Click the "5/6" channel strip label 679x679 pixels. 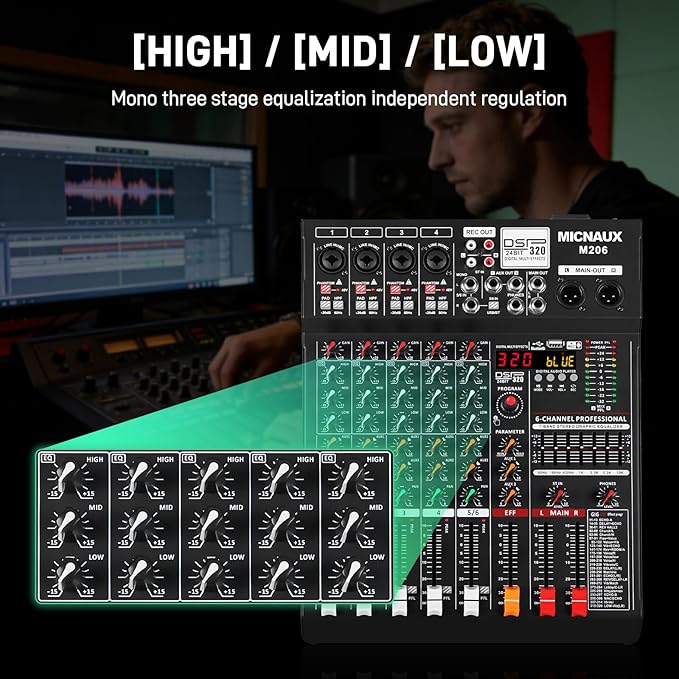click(x=473, y=513)
